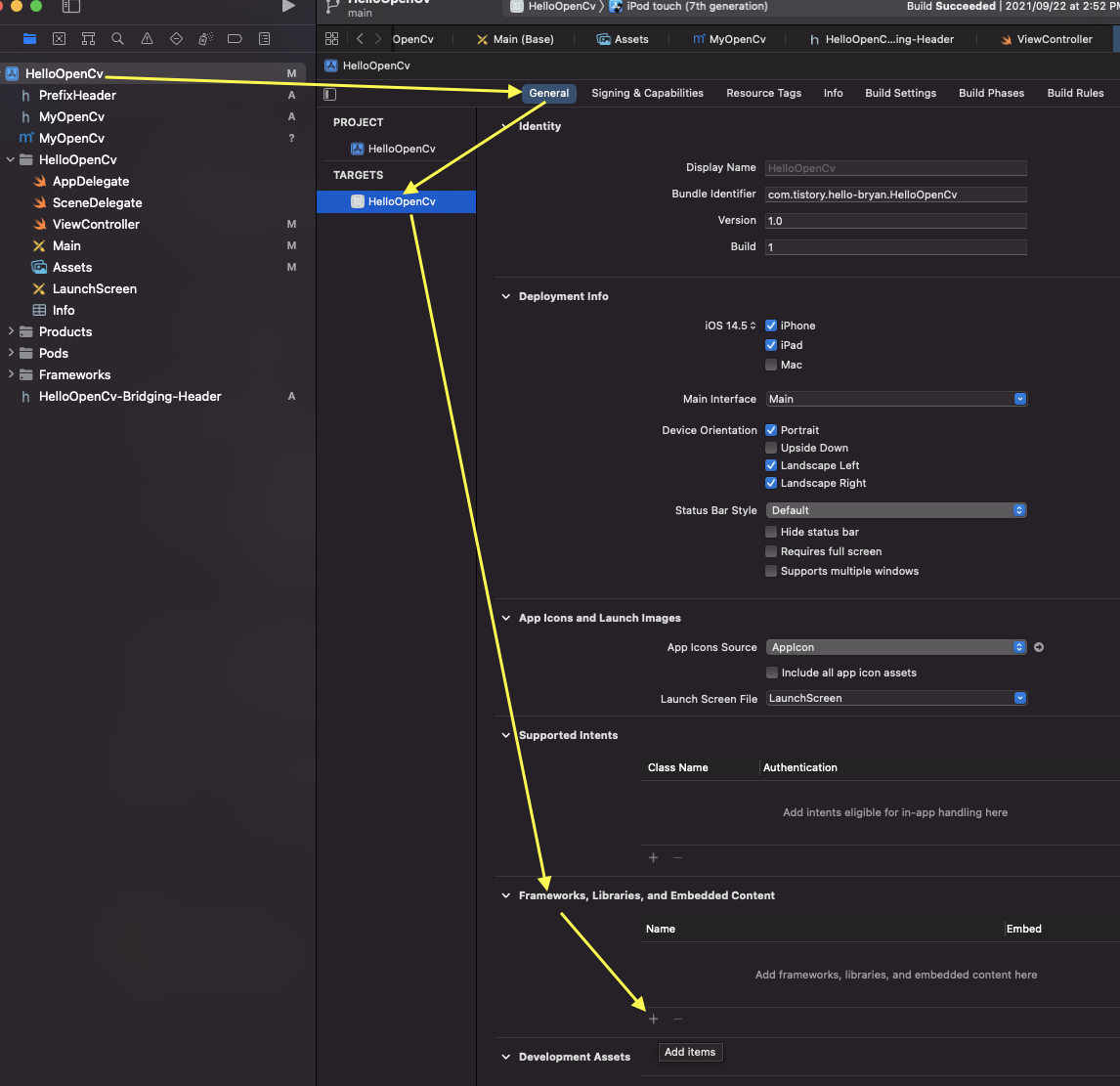Remove a supported intent with minus button
Screen dimensions: 1120x1086
point(678,857)
